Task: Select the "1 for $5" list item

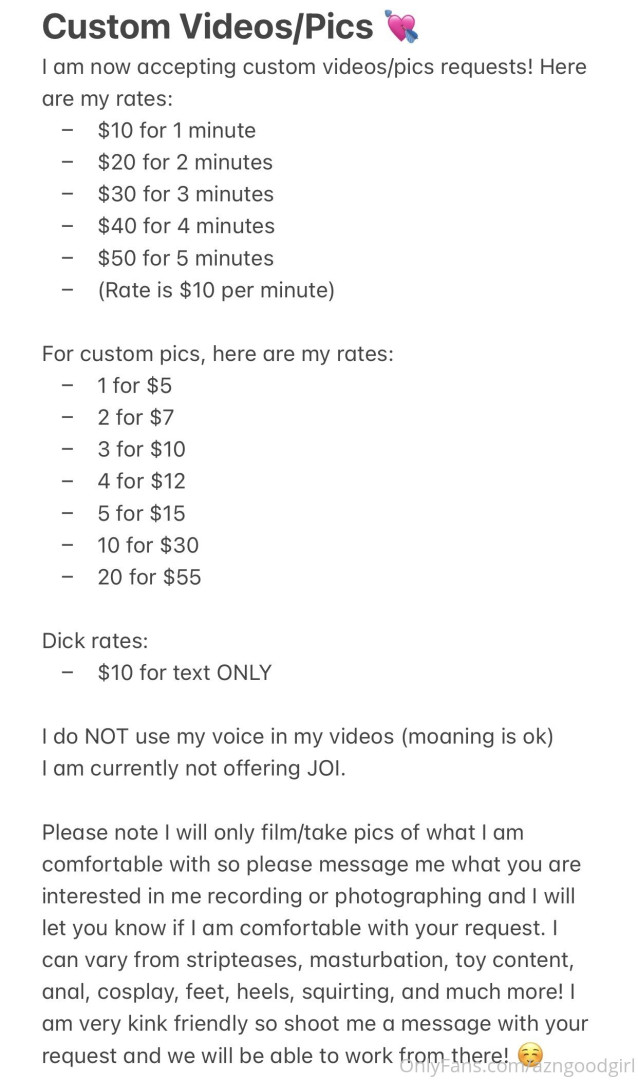Action: (134, 385)
